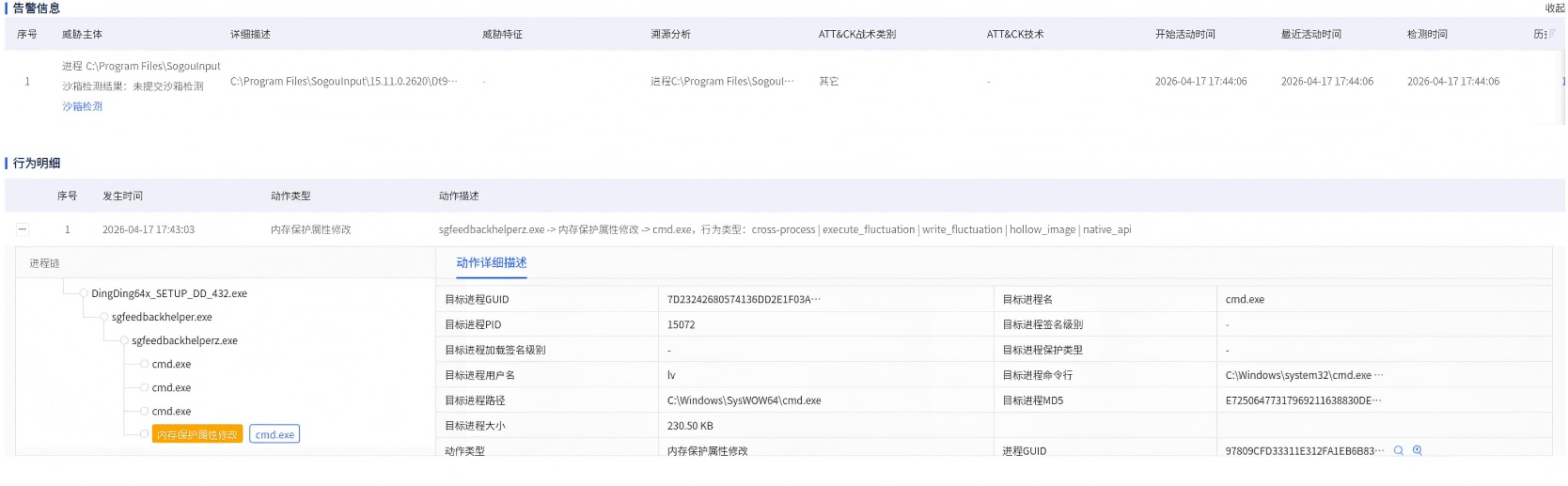Click the circle node before the orange tag
Screen dimensions: 1568x486
tap(144, 434)
